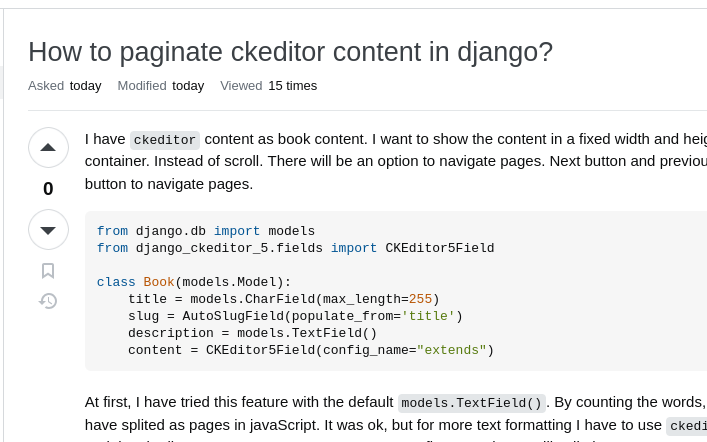This screenshot has width=707, height=442.
Task: Open the question title about paginating ckeditor
Action: 290,52
